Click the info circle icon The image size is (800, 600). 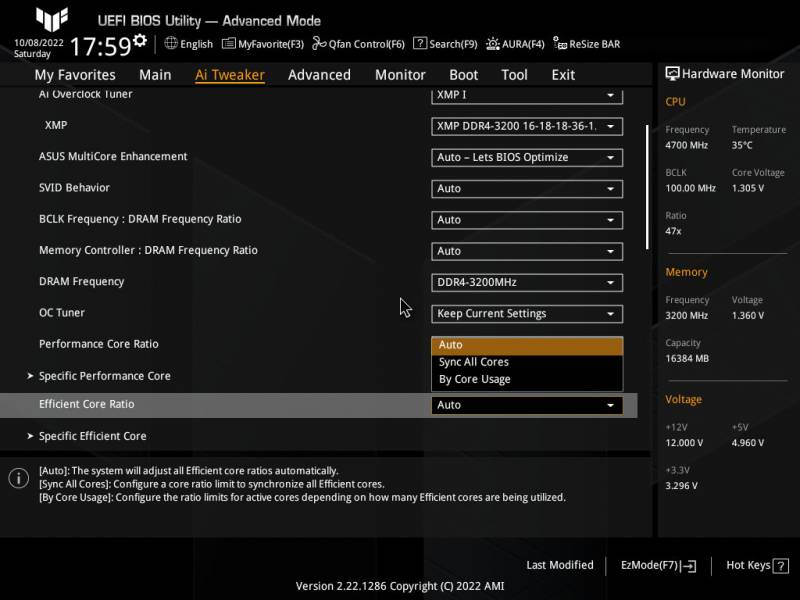point(19,478)
